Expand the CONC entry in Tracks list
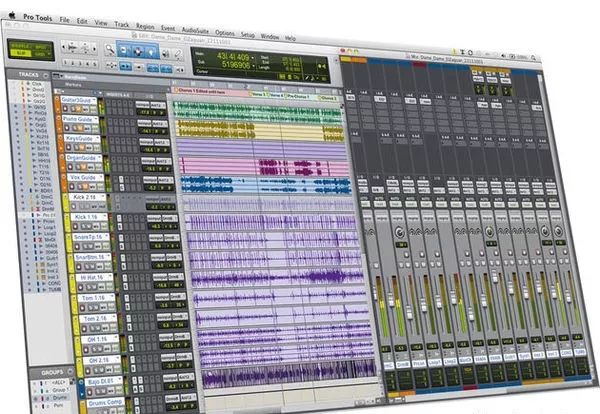This screenshot has height=414, width=600. 43,284
